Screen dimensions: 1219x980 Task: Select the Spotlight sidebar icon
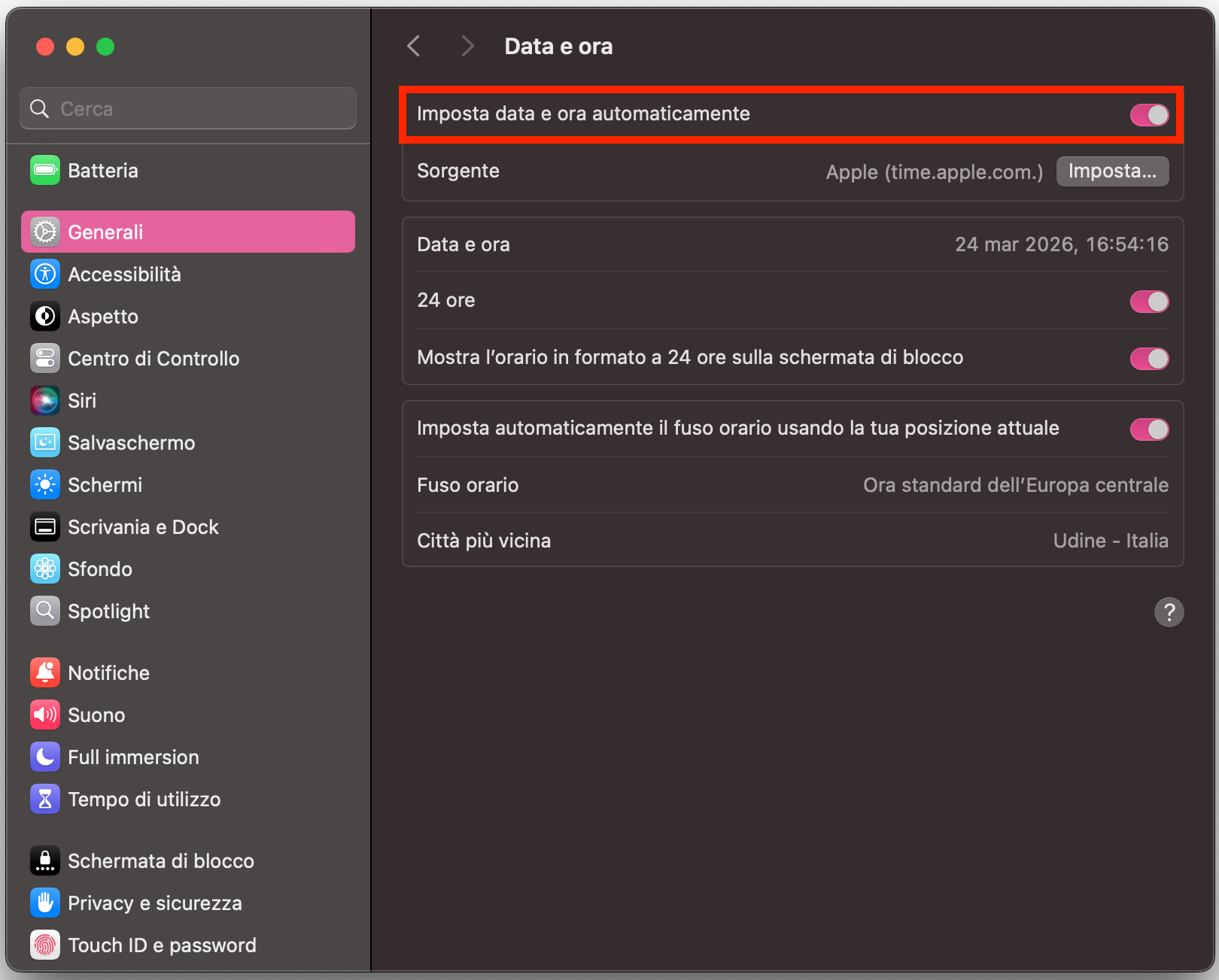tap(44, 611)
